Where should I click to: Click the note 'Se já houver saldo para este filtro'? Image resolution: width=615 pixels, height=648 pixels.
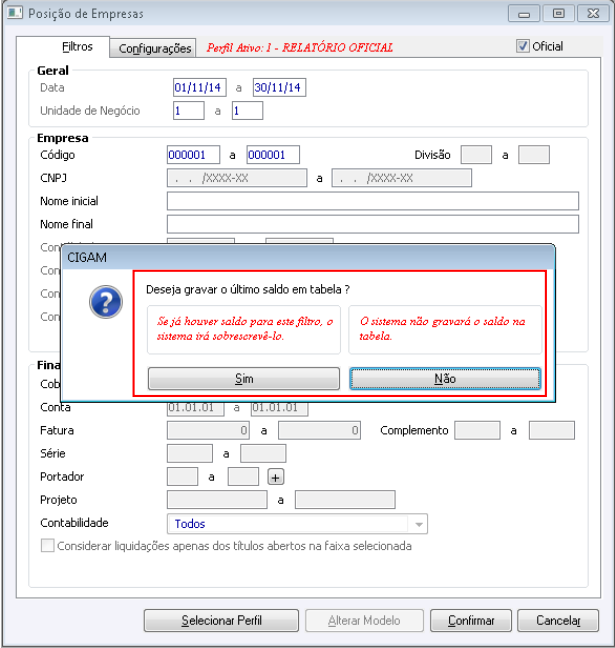(x=245, y=329)
